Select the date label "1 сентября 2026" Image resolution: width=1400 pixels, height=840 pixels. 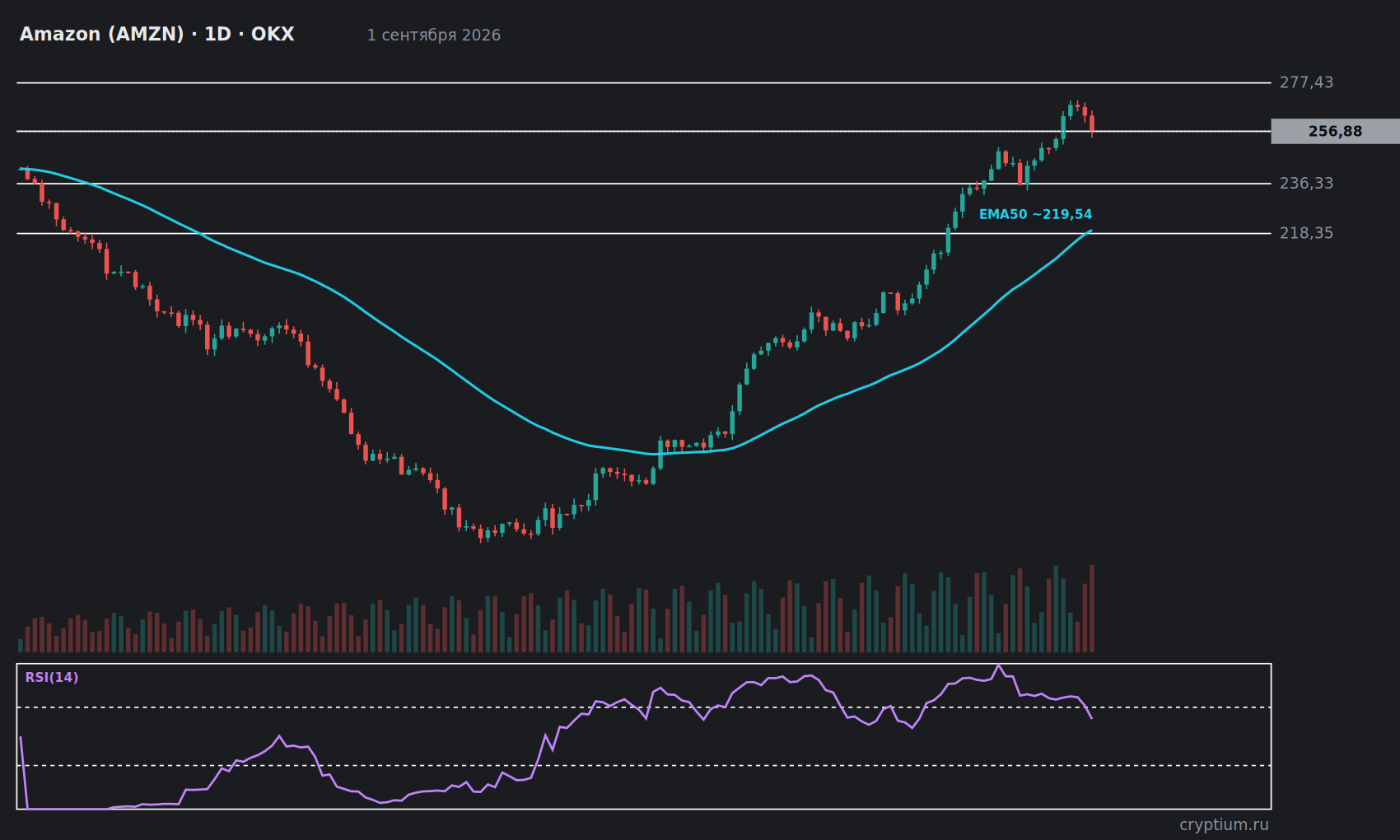[434, 35]
